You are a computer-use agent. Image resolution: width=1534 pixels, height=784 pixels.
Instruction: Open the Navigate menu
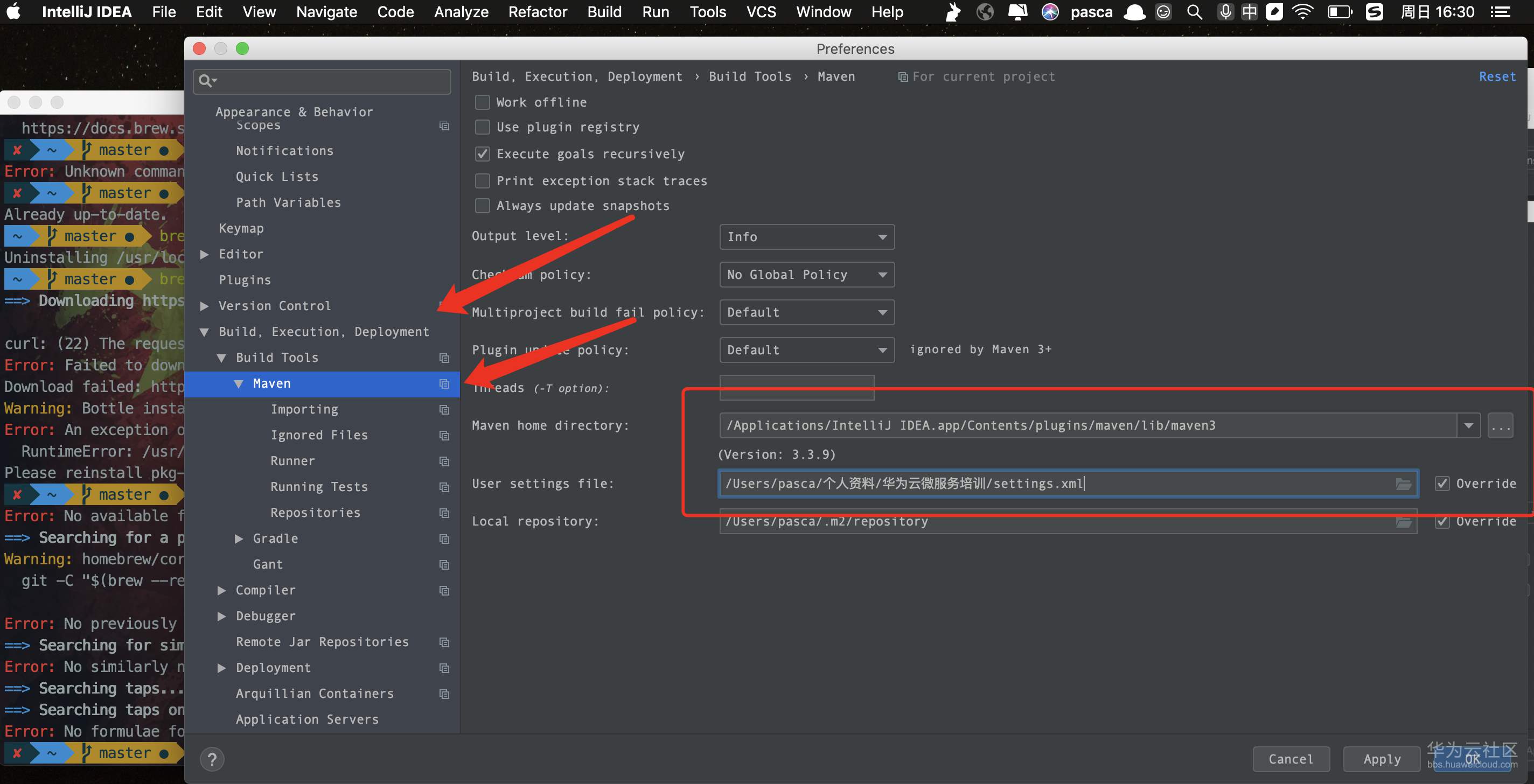click(x=326, y=12)
